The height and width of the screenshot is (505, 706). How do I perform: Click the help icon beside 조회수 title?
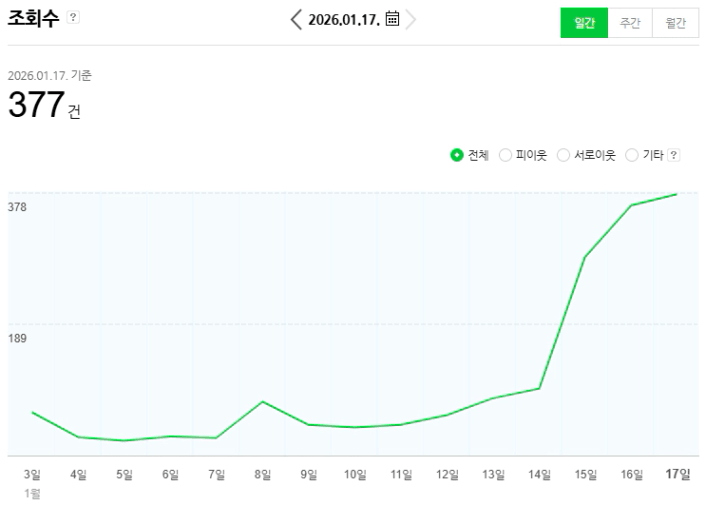click(73, 19)
